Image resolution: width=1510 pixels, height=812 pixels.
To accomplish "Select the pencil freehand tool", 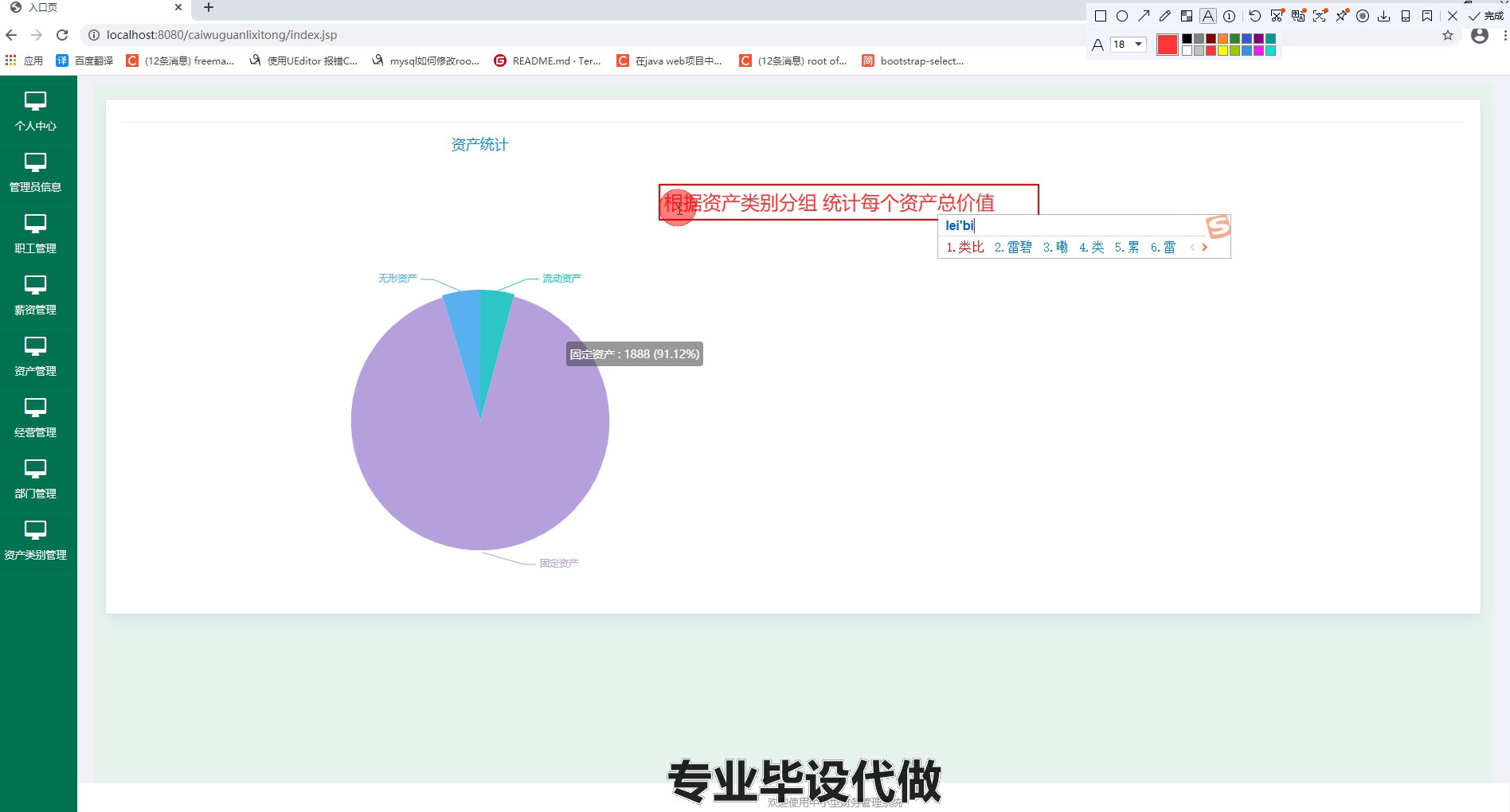I will (x=1165, y=16).
